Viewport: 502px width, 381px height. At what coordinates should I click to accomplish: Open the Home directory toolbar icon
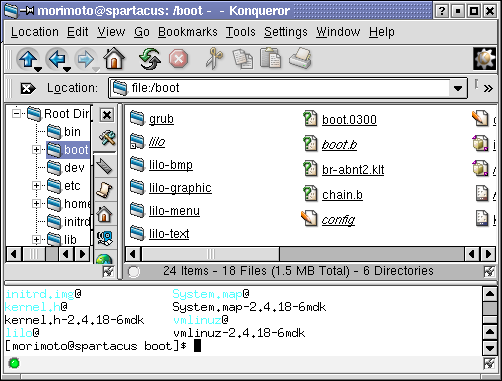pos(114,59)
